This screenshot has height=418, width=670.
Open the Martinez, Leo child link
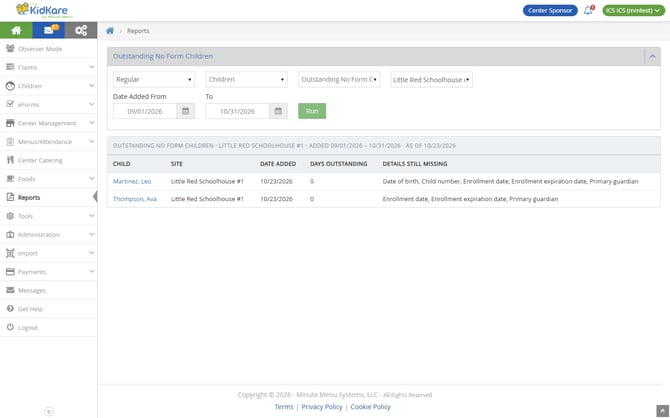[132, 181]
